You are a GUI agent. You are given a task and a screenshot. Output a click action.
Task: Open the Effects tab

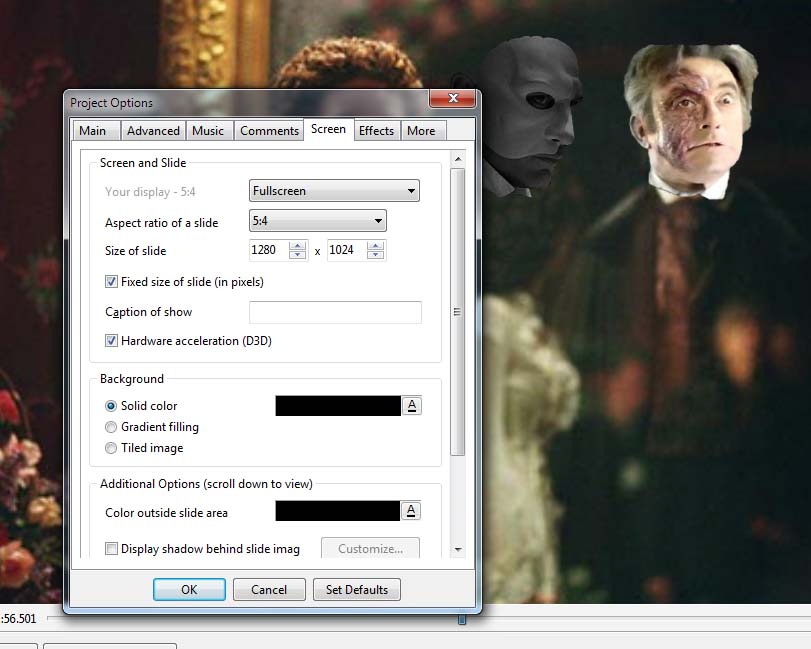[x=377, y=131]
